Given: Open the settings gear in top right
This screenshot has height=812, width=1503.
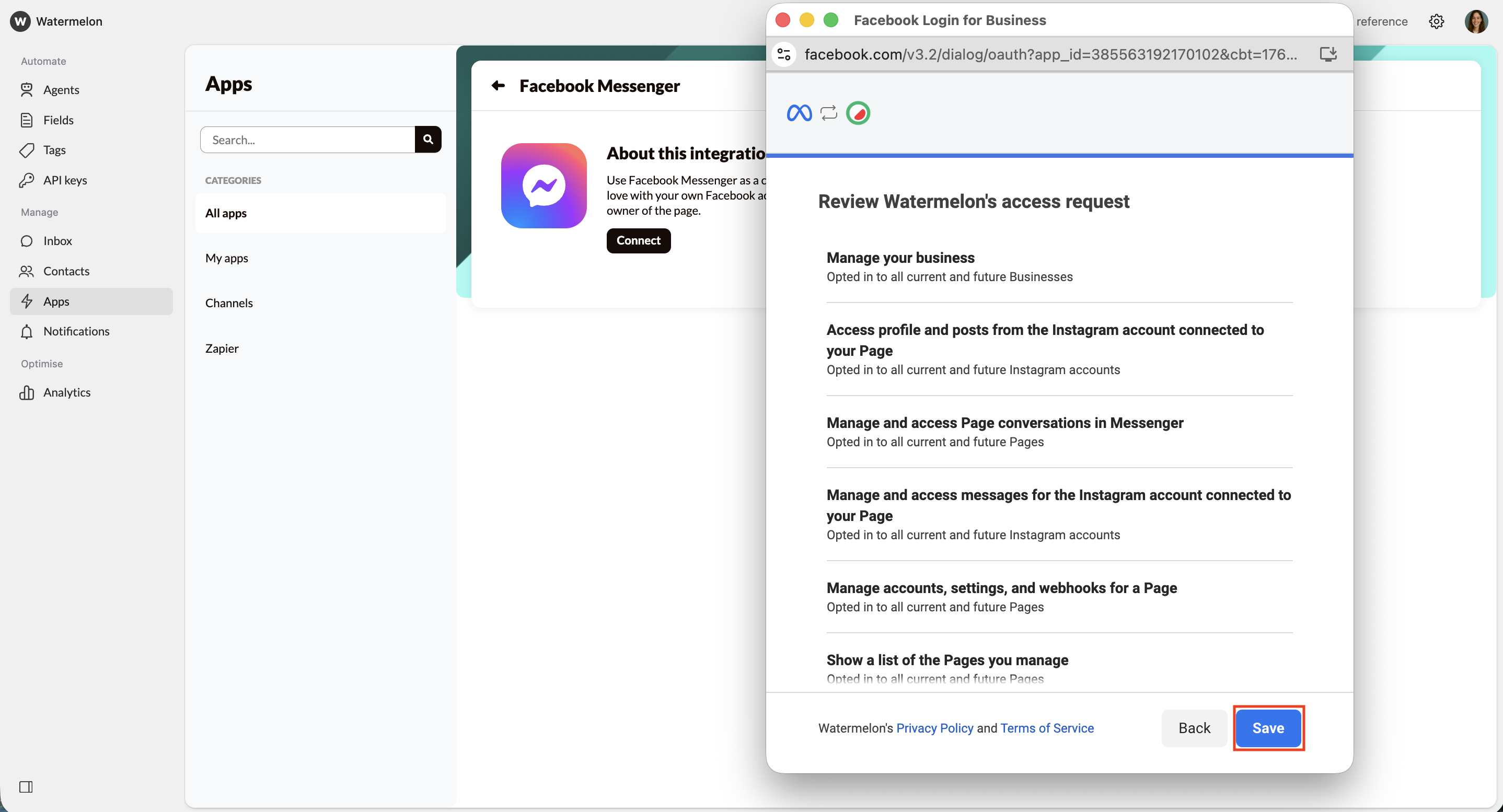Looking at the screenshot, I should click(x=1437, y=21).
